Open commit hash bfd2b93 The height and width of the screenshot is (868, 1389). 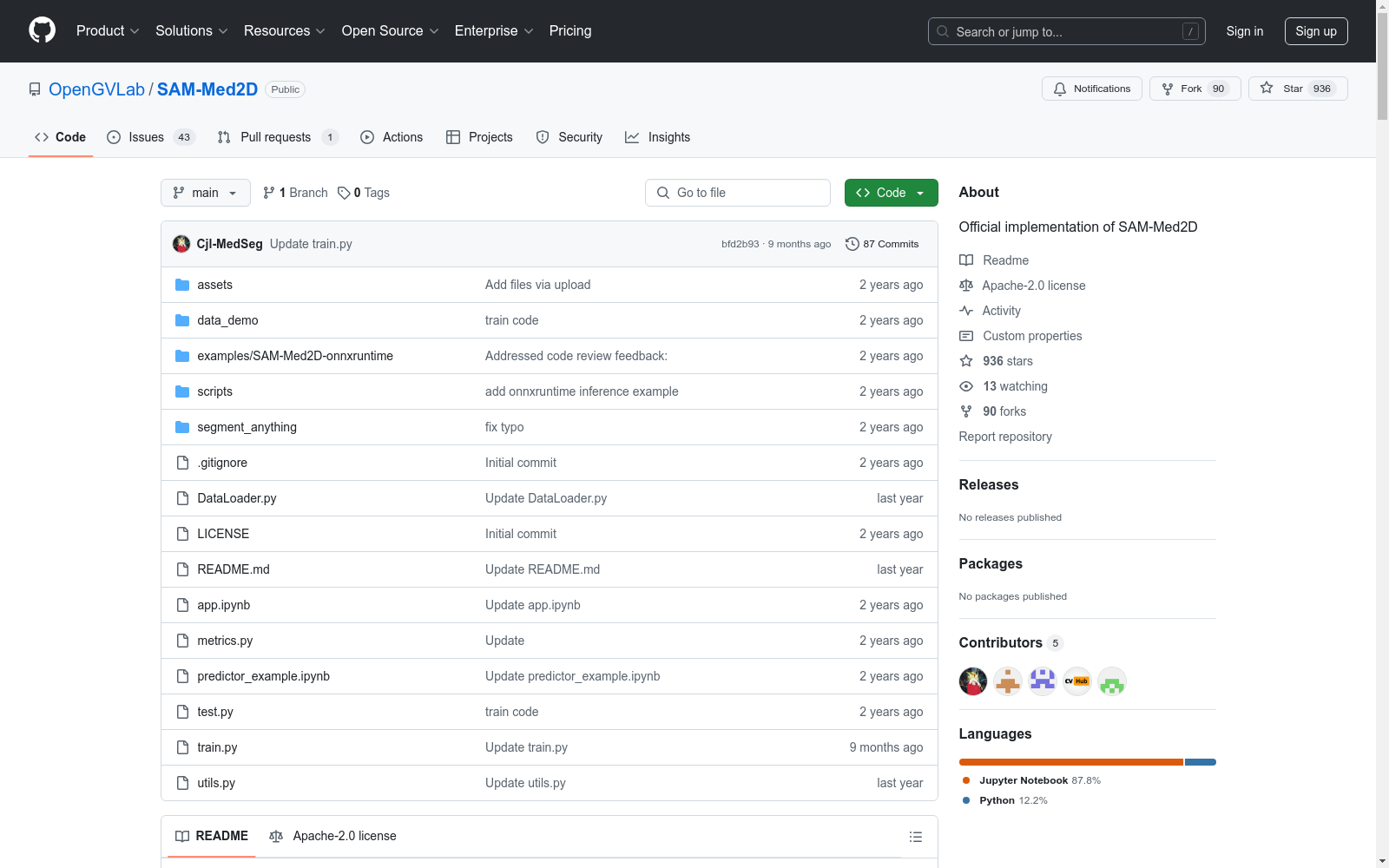740,244
